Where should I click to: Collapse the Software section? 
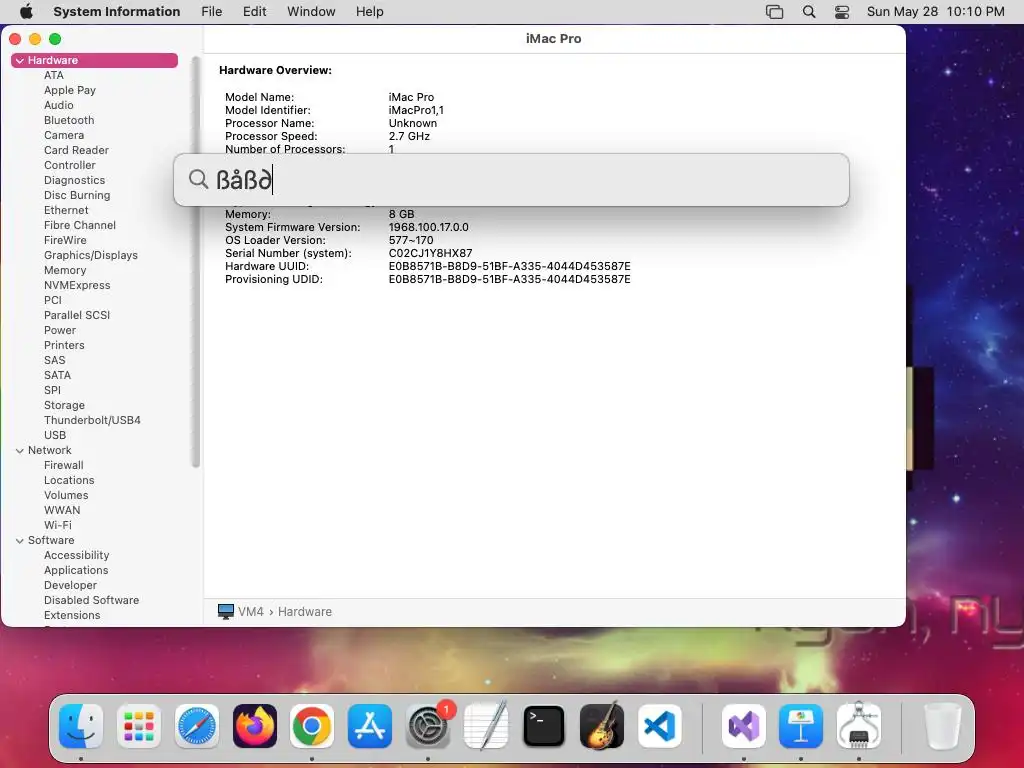pos(20,541)
